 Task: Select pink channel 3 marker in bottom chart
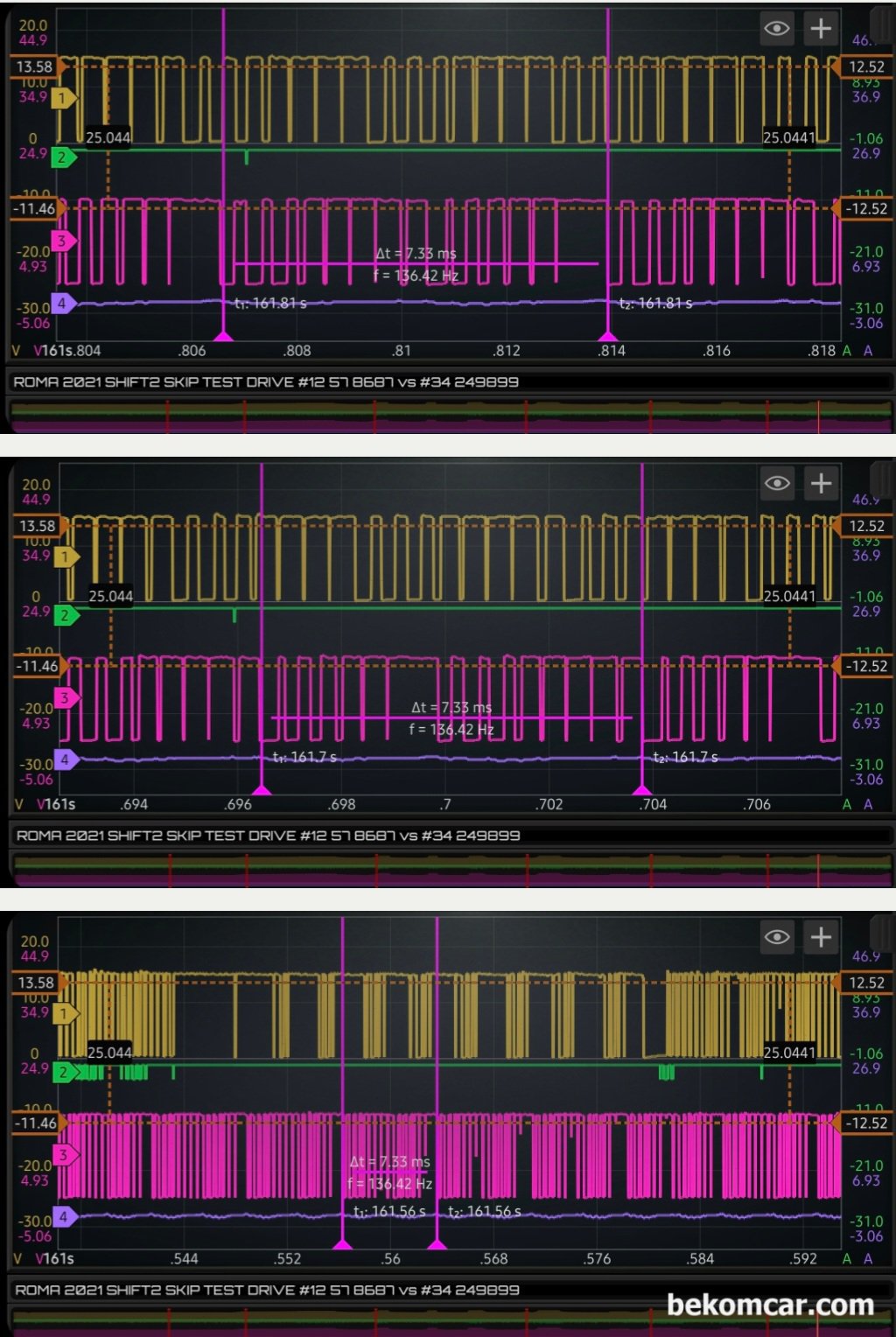(x=66, y=1155)
